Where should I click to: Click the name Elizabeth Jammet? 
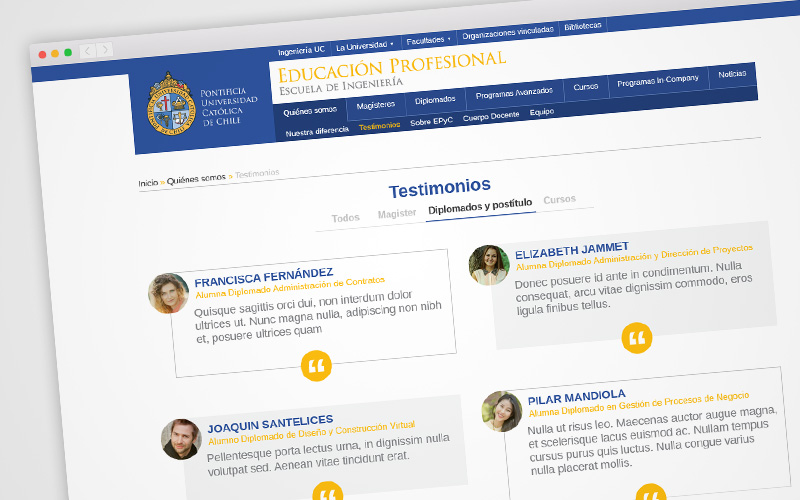pyautogui.click(x=572, y=251)
